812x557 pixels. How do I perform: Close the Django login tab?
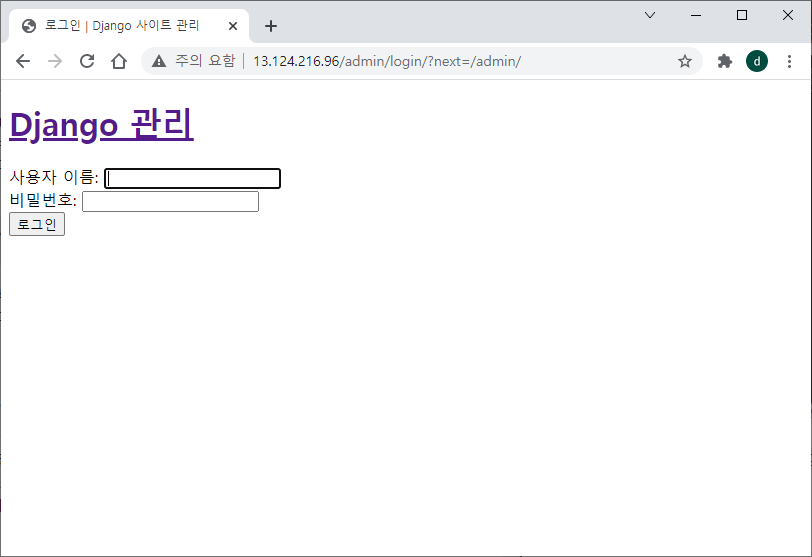pyautogui.click(x=233, y=26)
